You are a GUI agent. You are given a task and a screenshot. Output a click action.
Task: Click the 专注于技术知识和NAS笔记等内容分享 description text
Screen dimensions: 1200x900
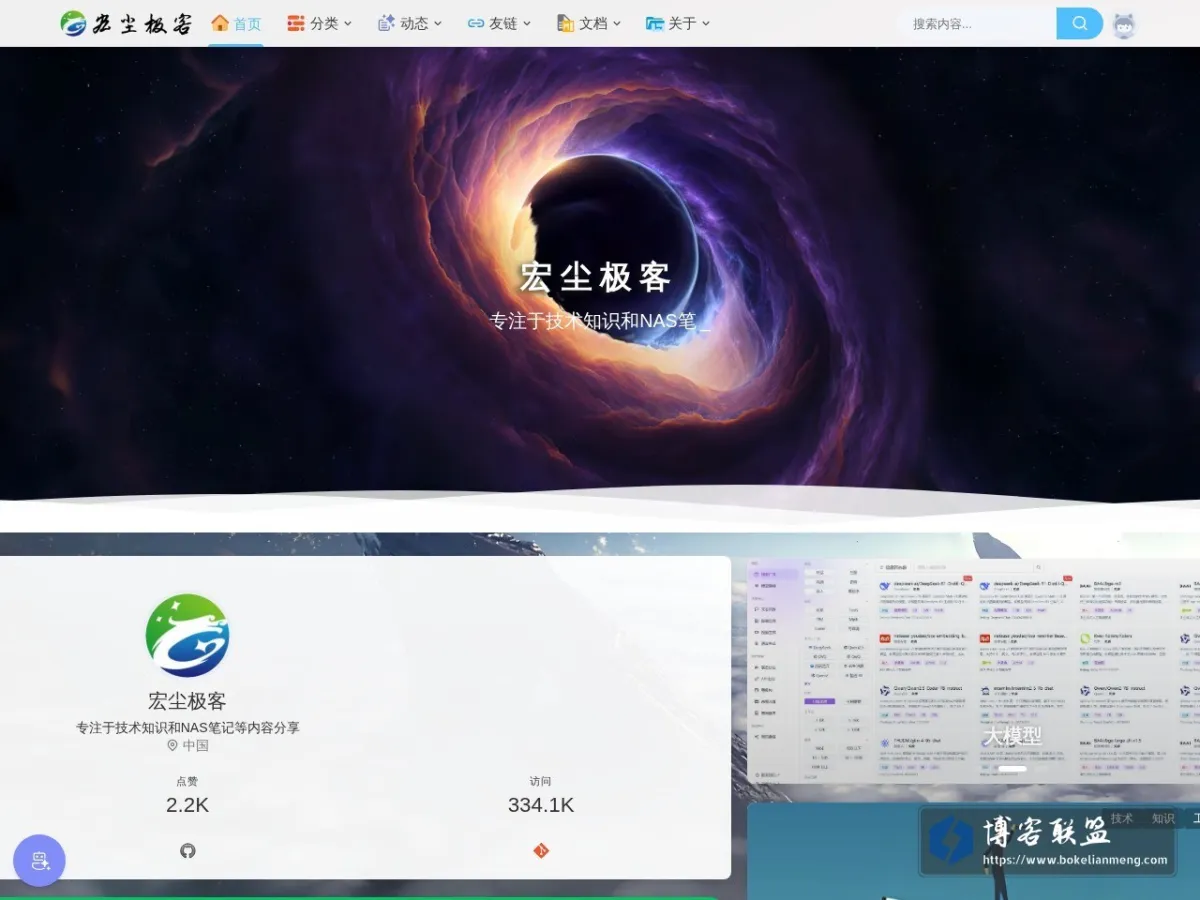(188, 727)
